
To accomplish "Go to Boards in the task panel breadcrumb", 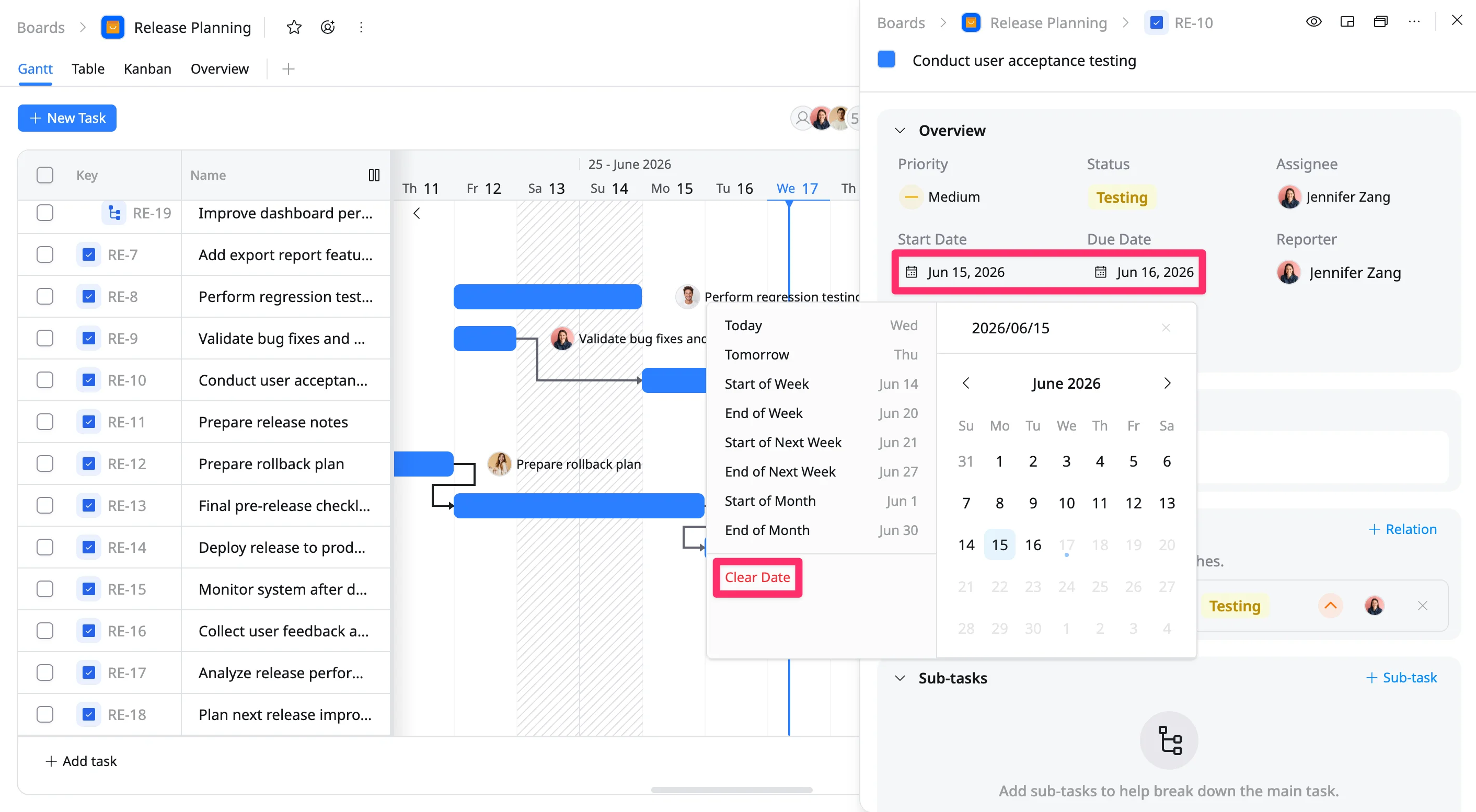I will [x=901, y=23].
